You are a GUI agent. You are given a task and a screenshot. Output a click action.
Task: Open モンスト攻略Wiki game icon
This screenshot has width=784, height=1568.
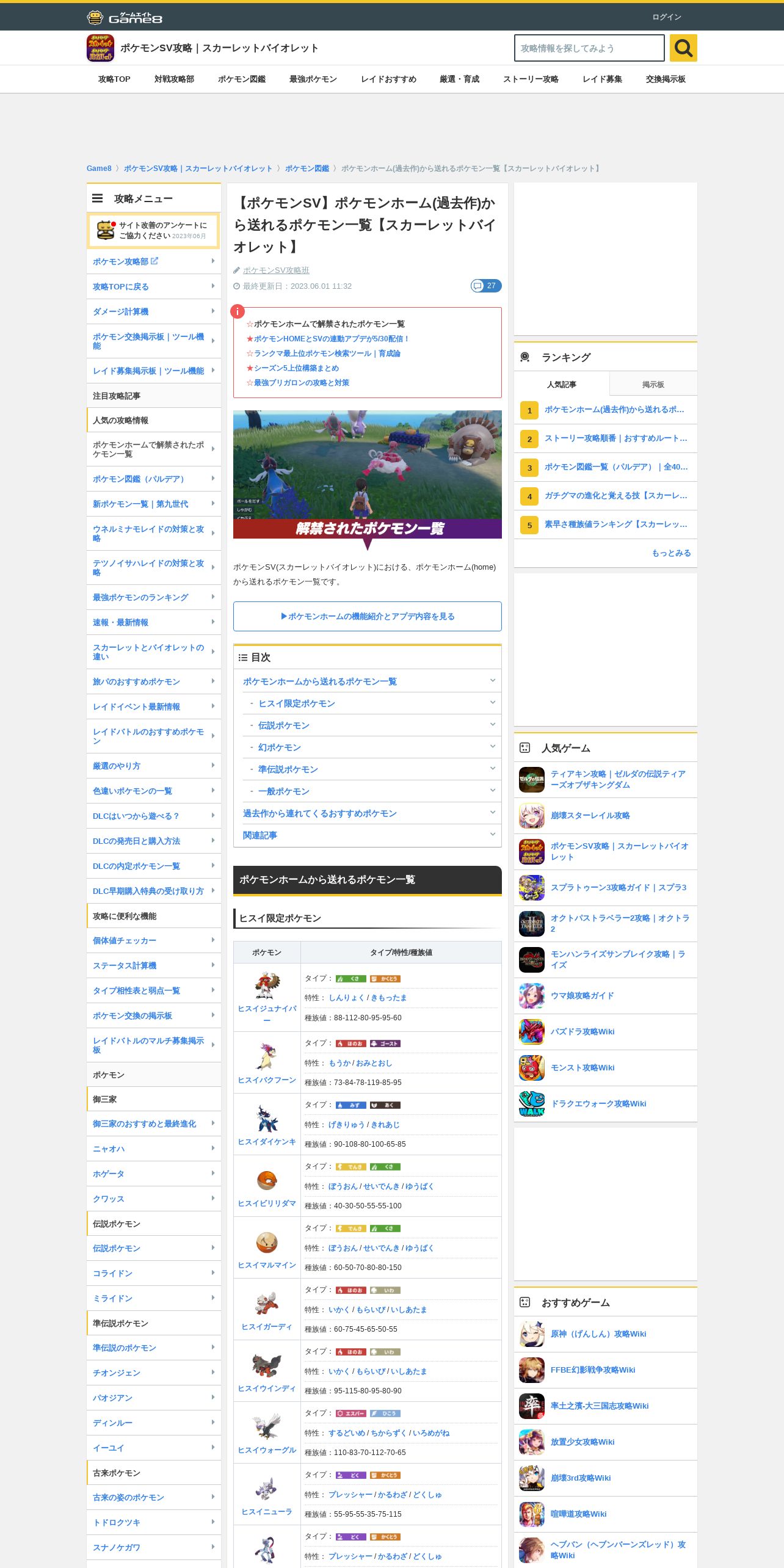click(x=532, y=1068)
